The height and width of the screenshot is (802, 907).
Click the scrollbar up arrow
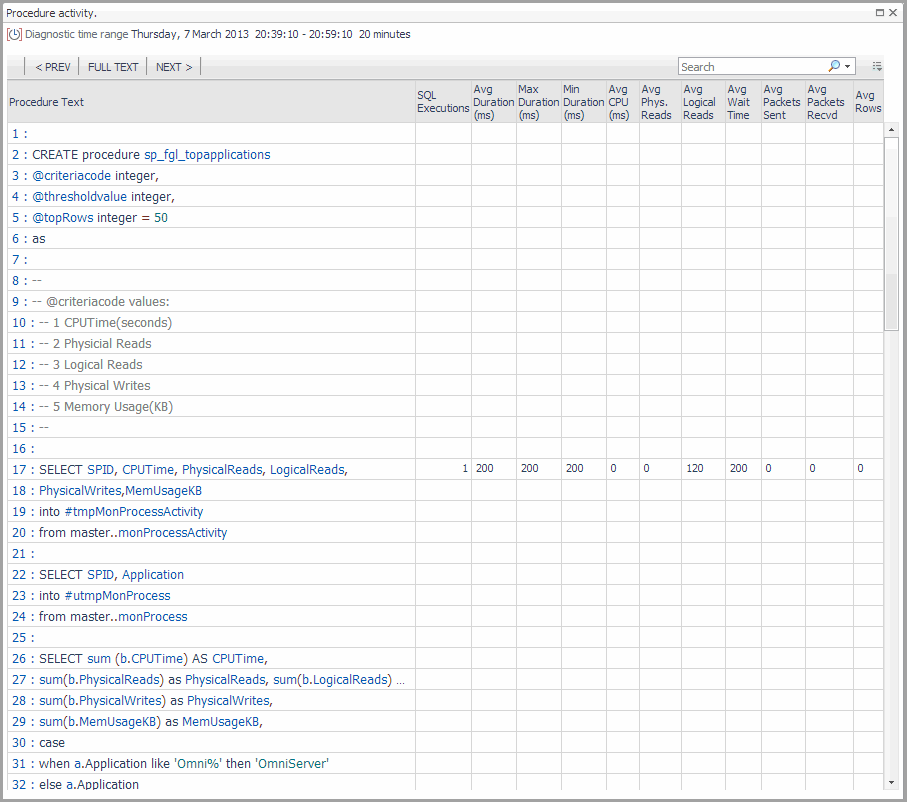pos(892,130)
